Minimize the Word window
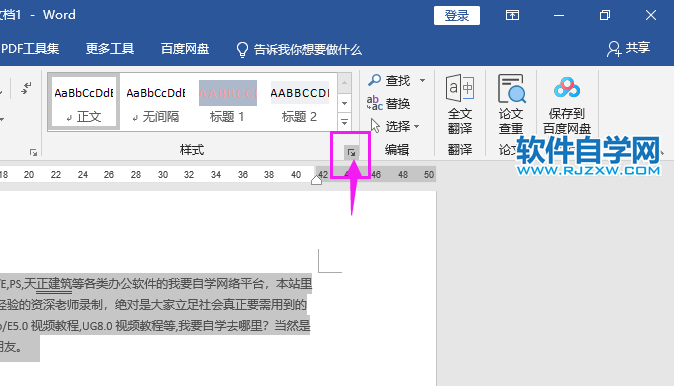The height and width of the screenshot is (386, 674). 559,15
